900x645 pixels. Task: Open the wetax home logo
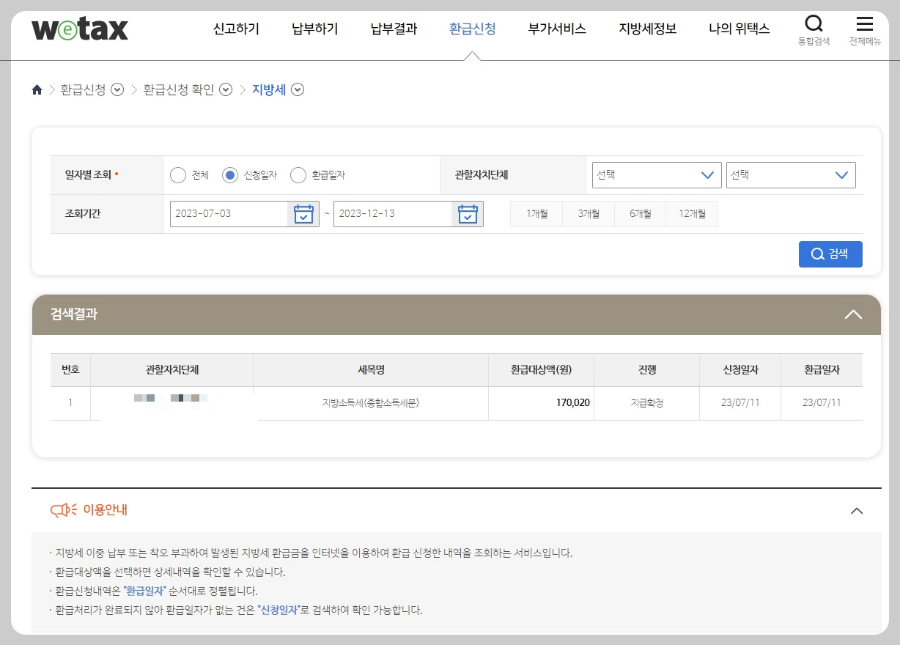coord(80,29)
